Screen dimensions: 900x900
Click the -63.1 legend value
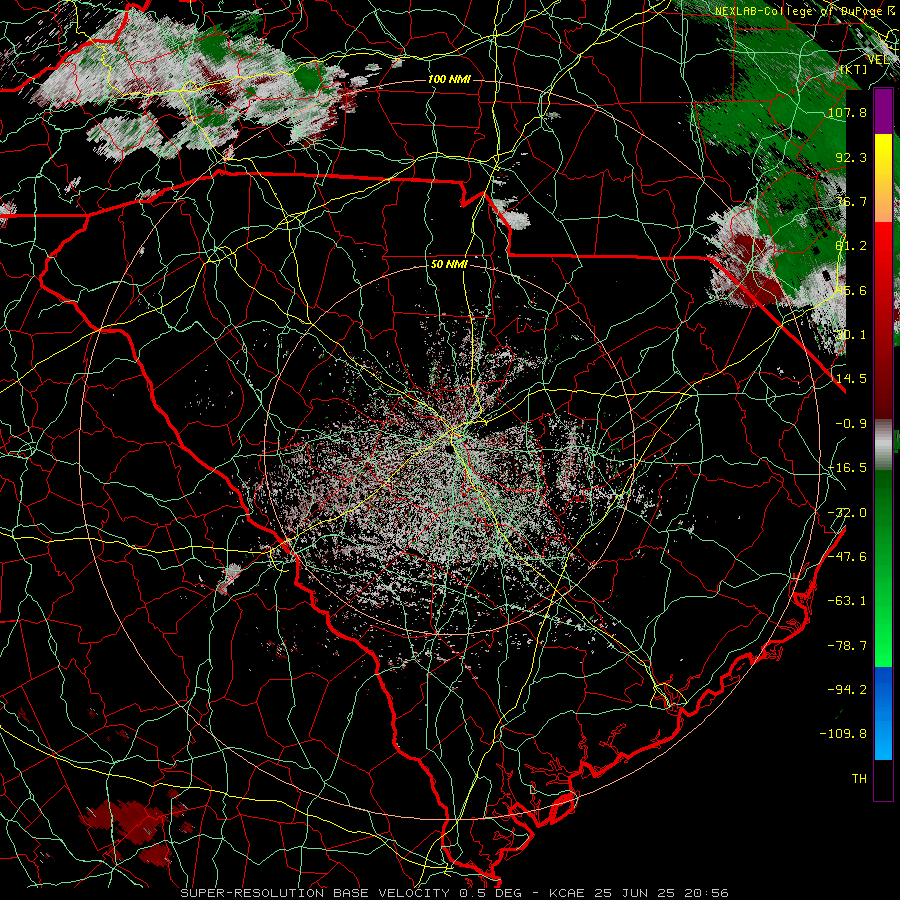pos(847,600)
